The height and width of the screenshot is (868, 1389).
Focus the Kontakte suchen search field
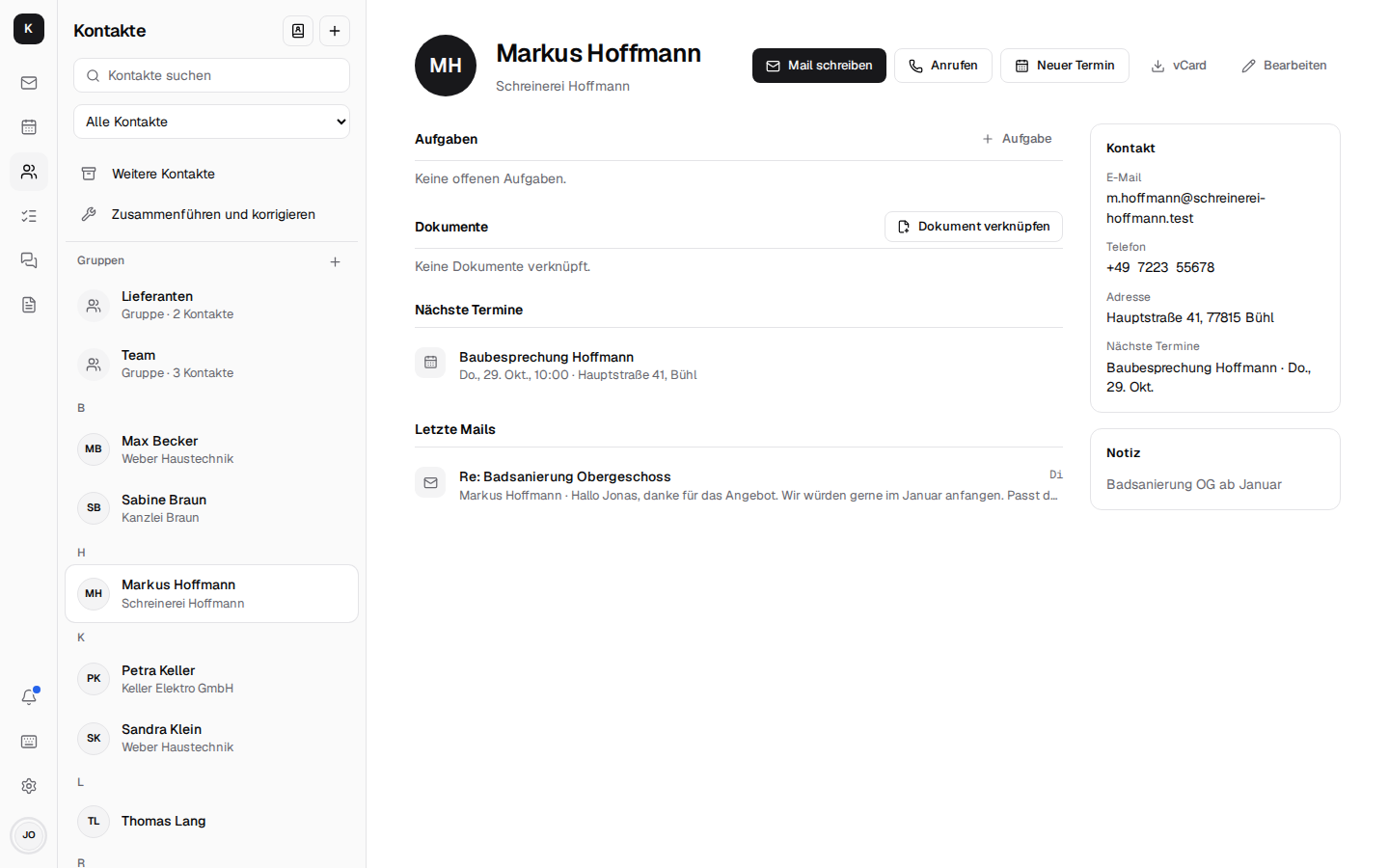click(x=211, y=75)
